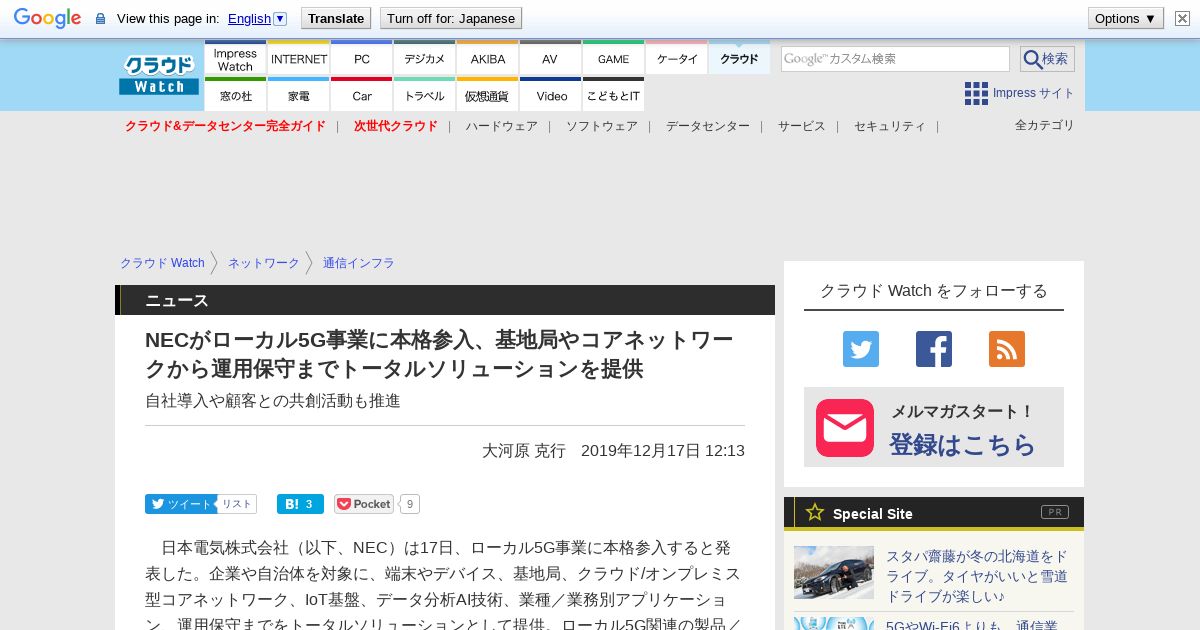Follow on Twitter sidebar icon
1200x630 pixels.
(861, 349)
